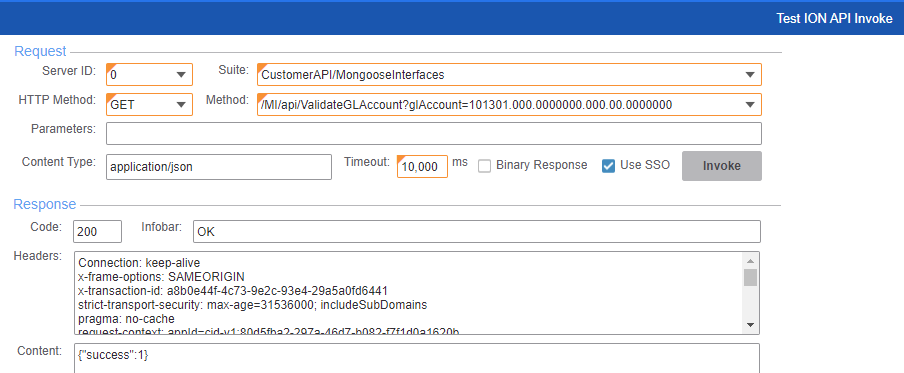The image size is (904, 373).
Task: Uncheck the Use SSO checkbox
Action: (x=608, y=166)
